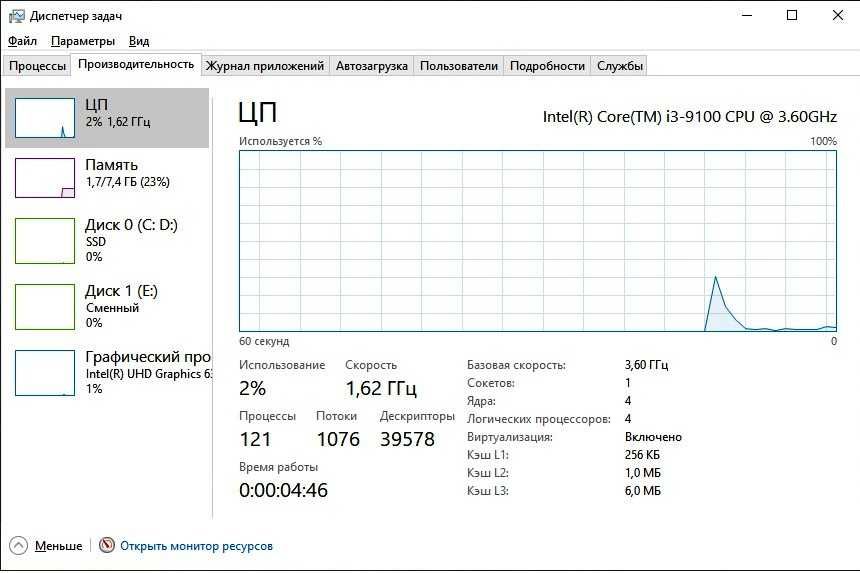The width and height of the screenshot is (860, 573).
Task: Click the Включено virtualization value
Action: click(x=653, y=437)
